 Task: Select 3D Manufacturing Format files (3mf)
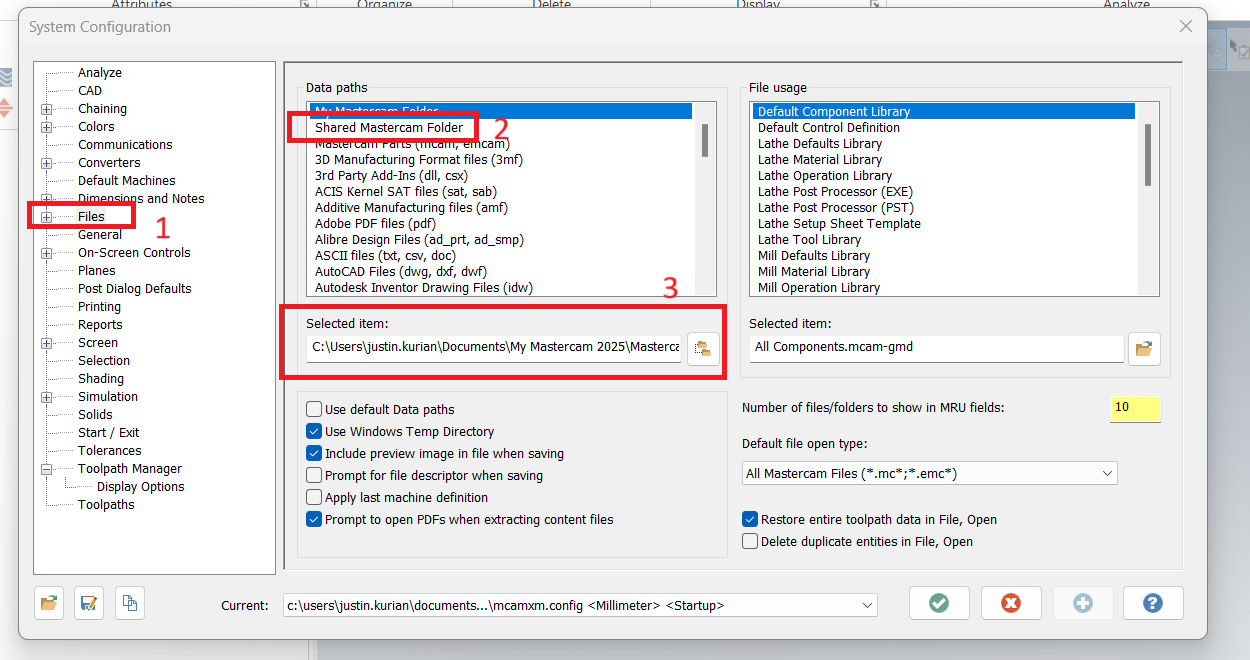click(x=419, y=159)
